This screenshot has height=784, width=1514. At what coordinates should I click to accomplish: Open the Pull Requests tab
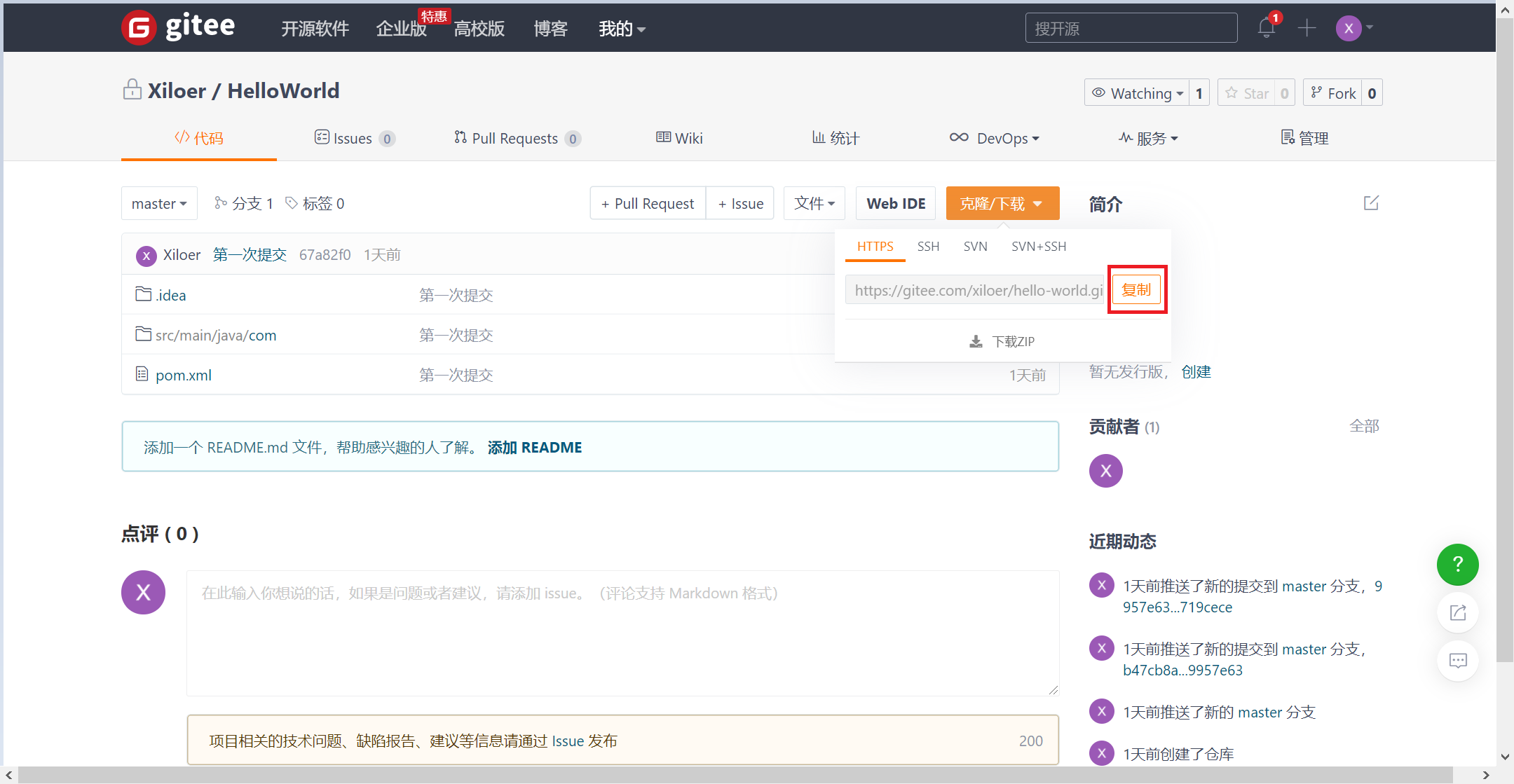(x=517, y=138)
